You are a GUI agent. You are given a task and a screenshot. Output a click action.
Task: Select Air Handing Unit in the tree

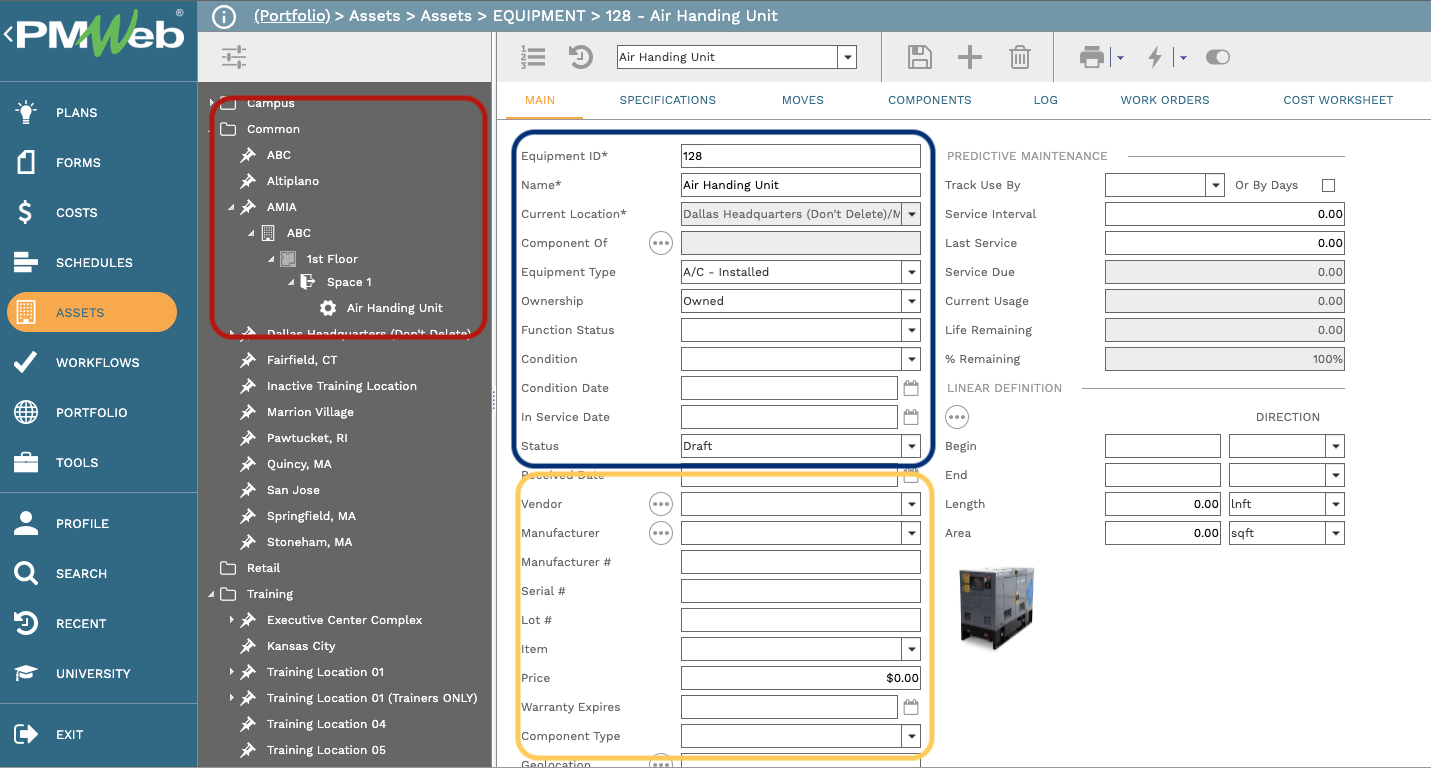click(x=394, y=308)
